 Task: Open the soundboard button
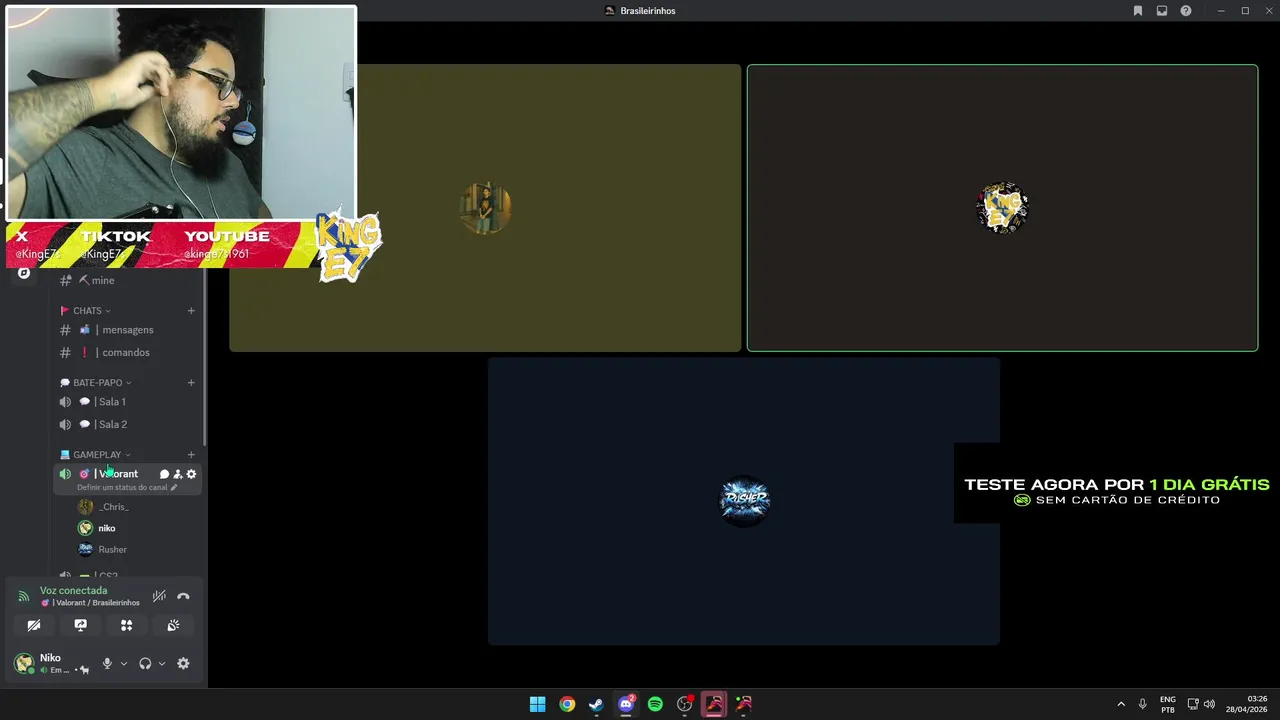[x=173, y=625]
